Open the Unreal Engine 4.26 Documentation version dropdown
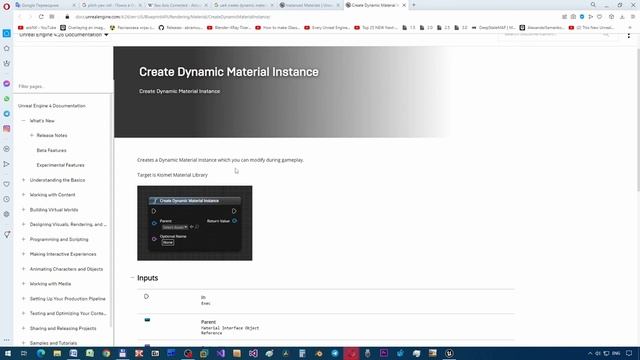This screenshot has height=360, width=640. (x=64, y=35)
